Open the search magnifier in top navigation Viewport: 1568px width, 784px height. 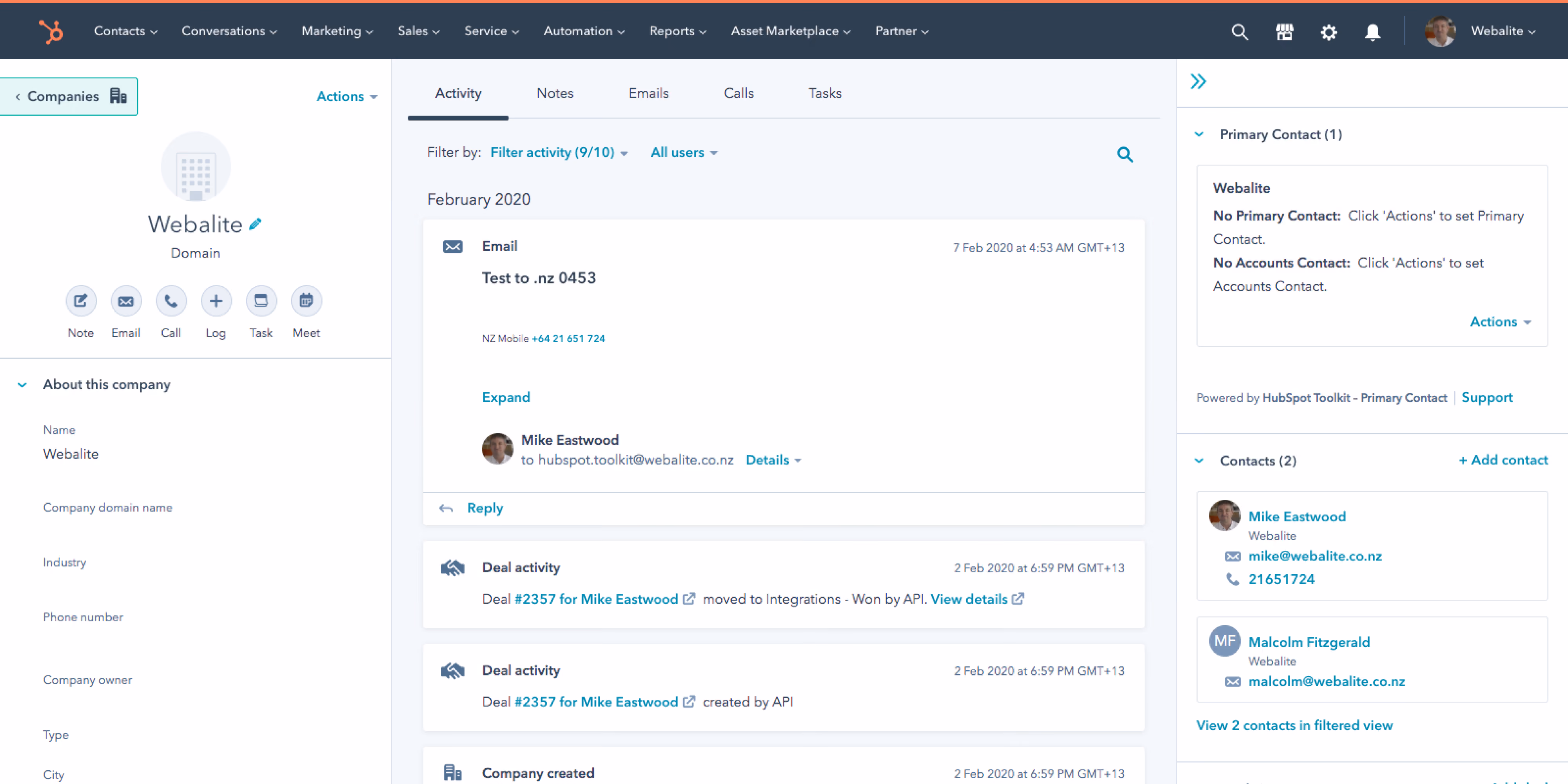(1239, 32)
